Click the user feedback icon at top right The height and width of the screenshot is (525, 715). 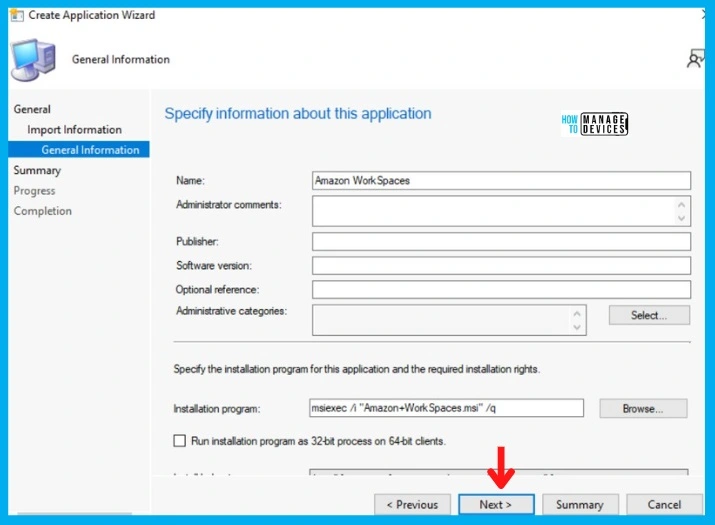tap(695, 59)
